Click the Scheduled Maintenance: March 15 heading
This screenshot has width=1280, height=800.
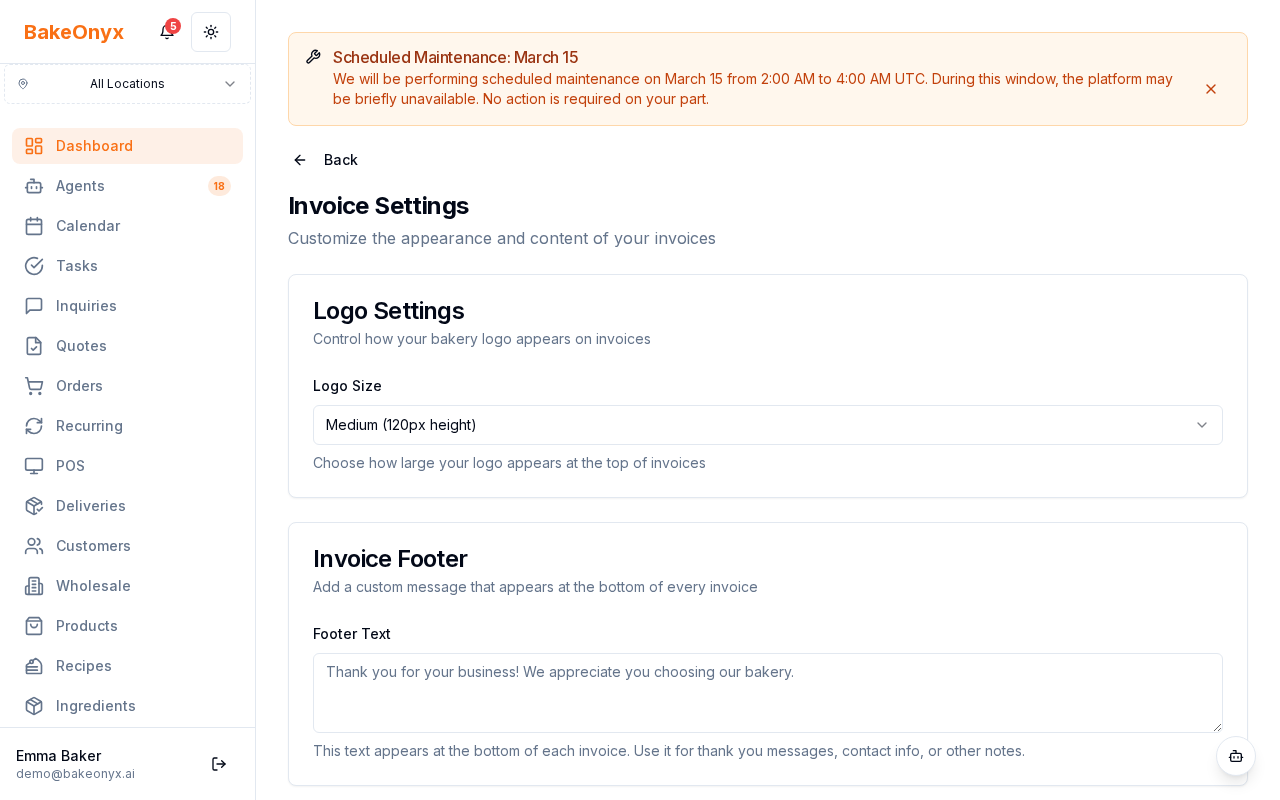(x=455, y=57)
